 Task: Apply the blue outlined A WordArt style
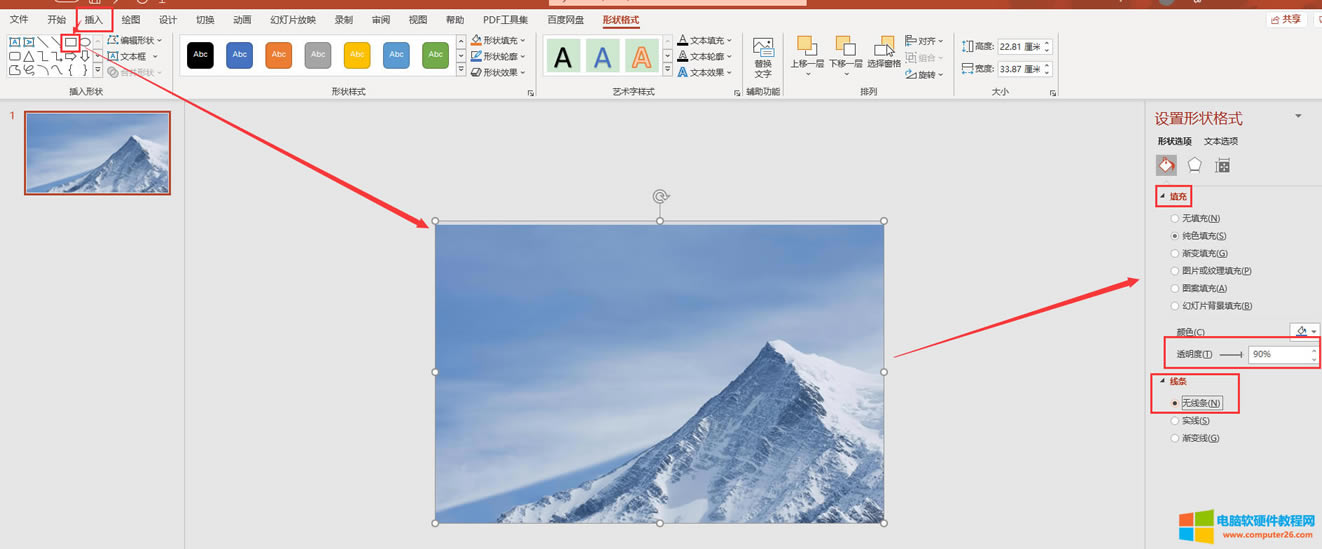click(603, 57)
